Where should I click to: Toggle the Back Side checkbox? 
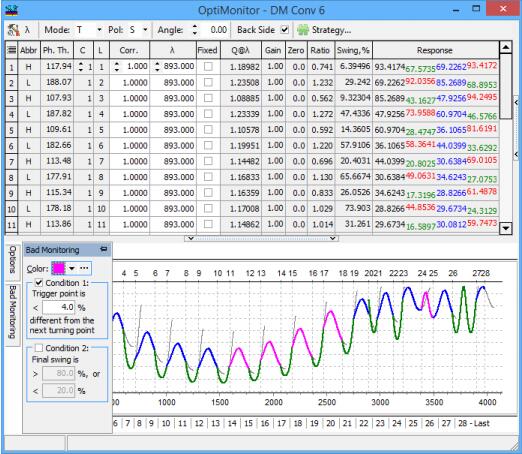pos(284,30)
